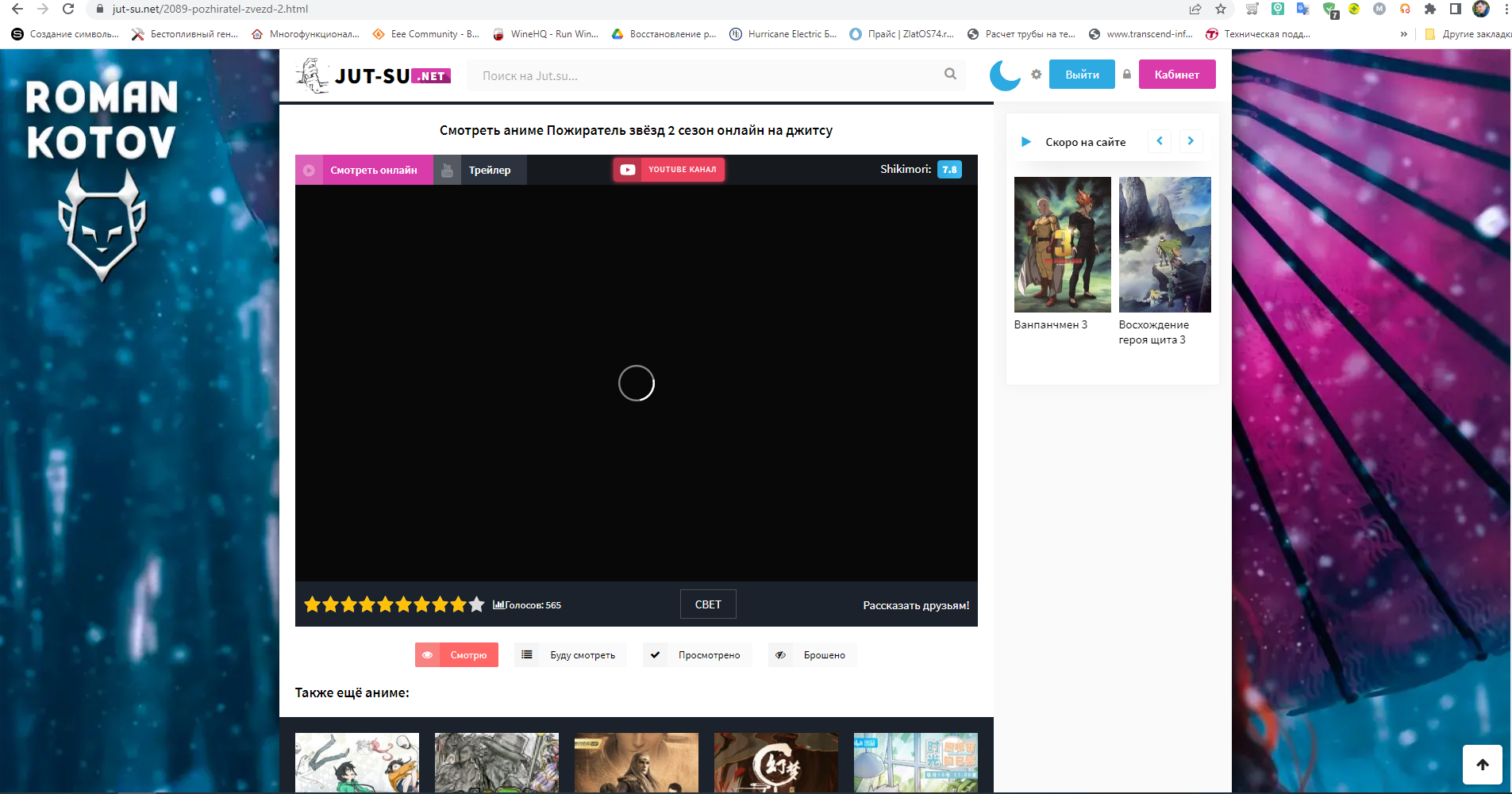Click the search magnifier icon
The image size is (1512, 794).
(950, 75)
